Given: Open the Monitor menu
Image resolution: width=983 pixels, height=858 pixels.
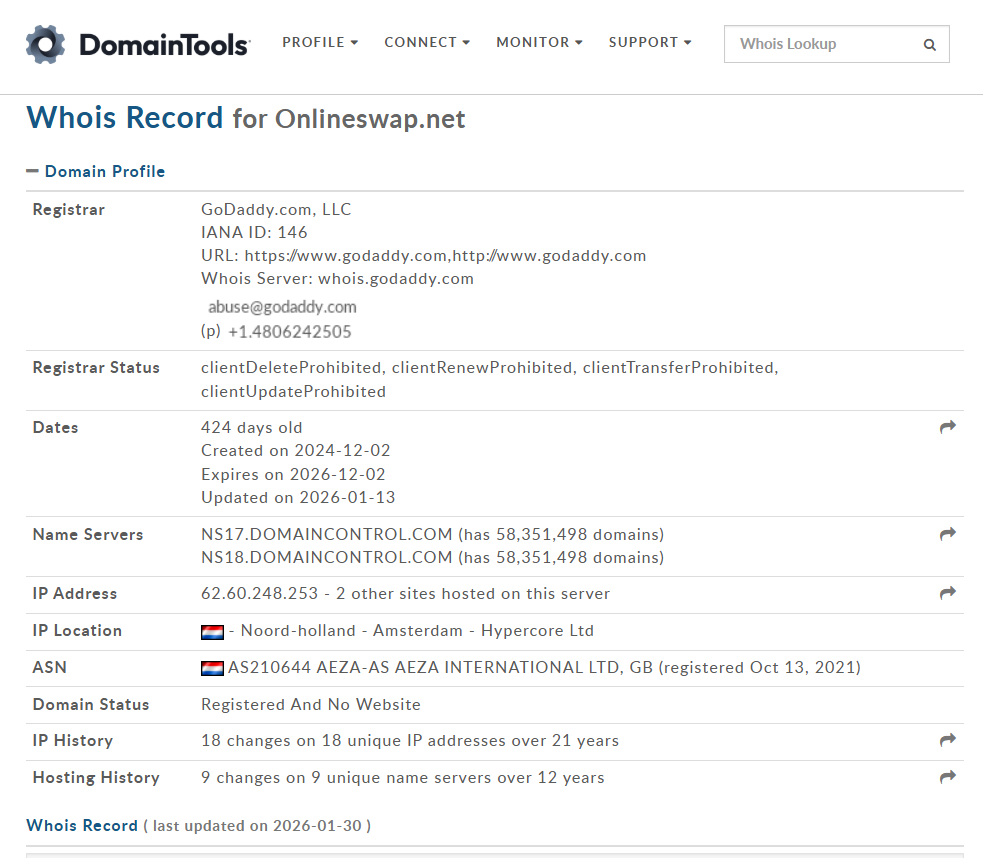Looking at the screenshot, I should (539, 42).
